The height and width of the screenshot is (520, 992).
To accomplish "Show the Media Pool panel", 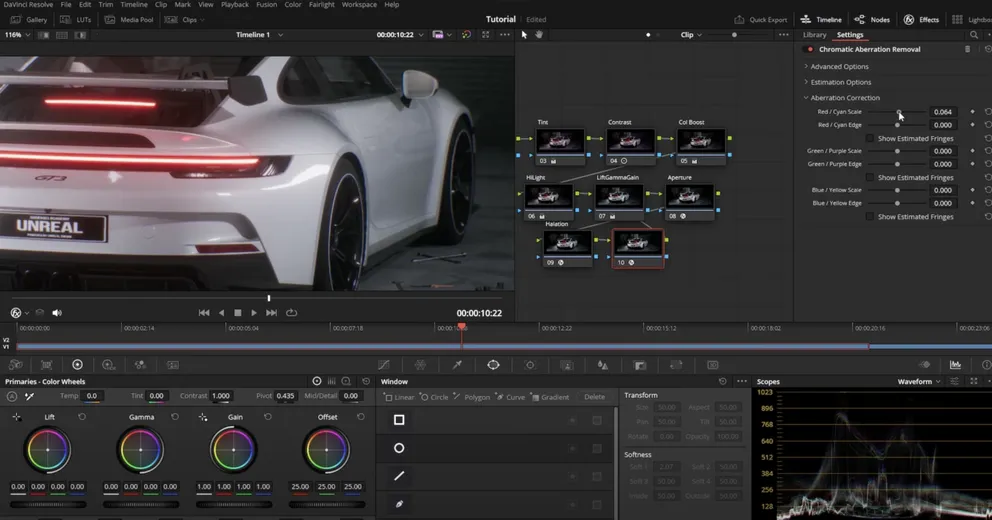I will point(129,20).
